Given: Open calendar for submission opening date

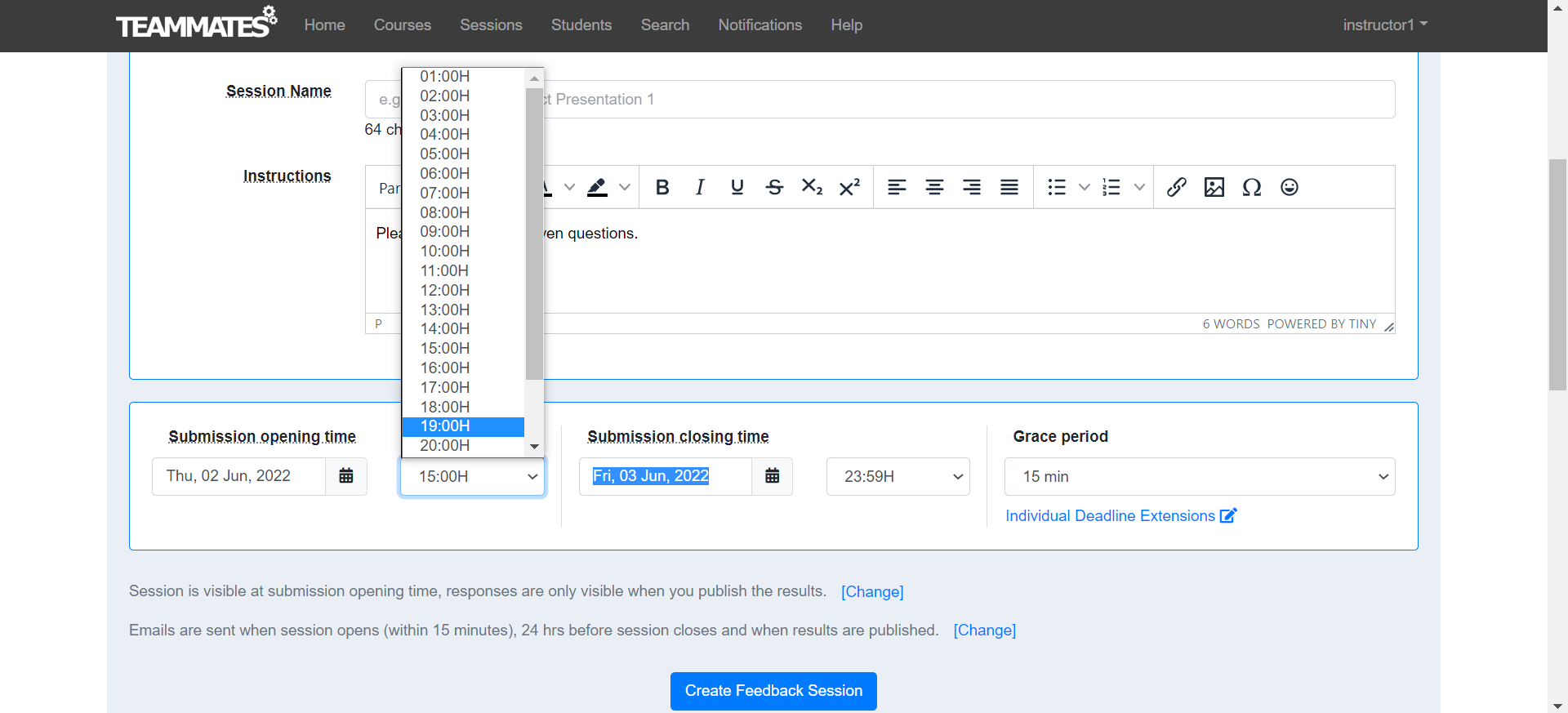Looking at the screenshot, I should pyautogui.click(x=346, y=476).
